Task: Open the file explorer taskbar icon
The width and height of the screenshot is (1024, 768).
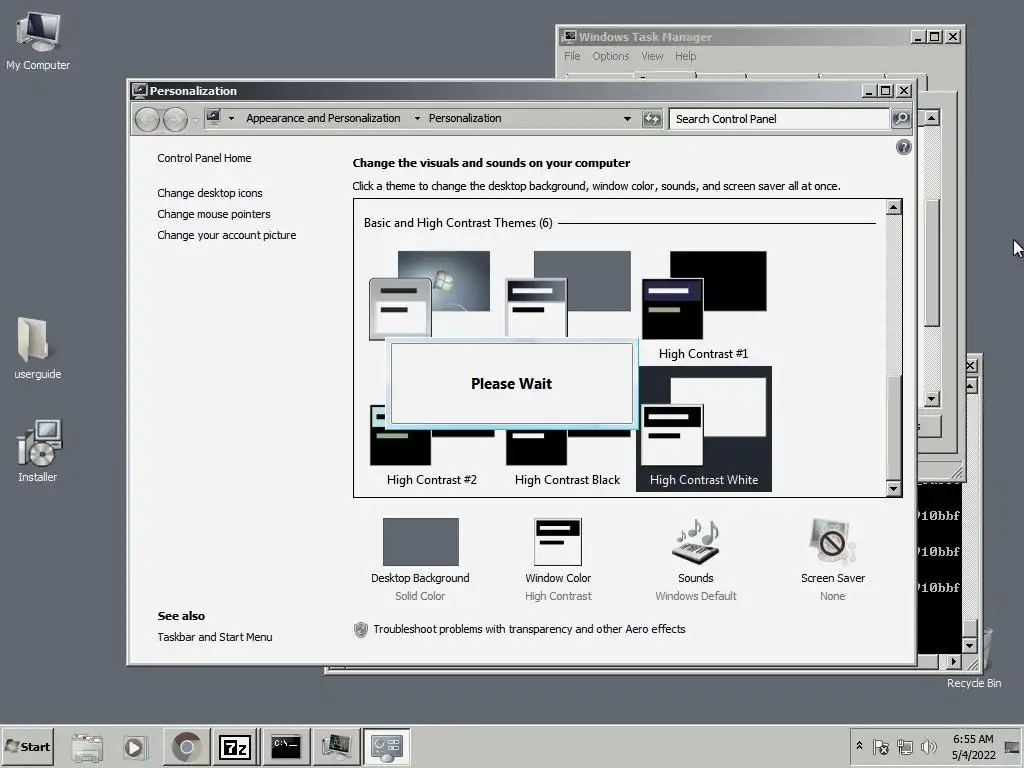Action: [x=87, y=746]
